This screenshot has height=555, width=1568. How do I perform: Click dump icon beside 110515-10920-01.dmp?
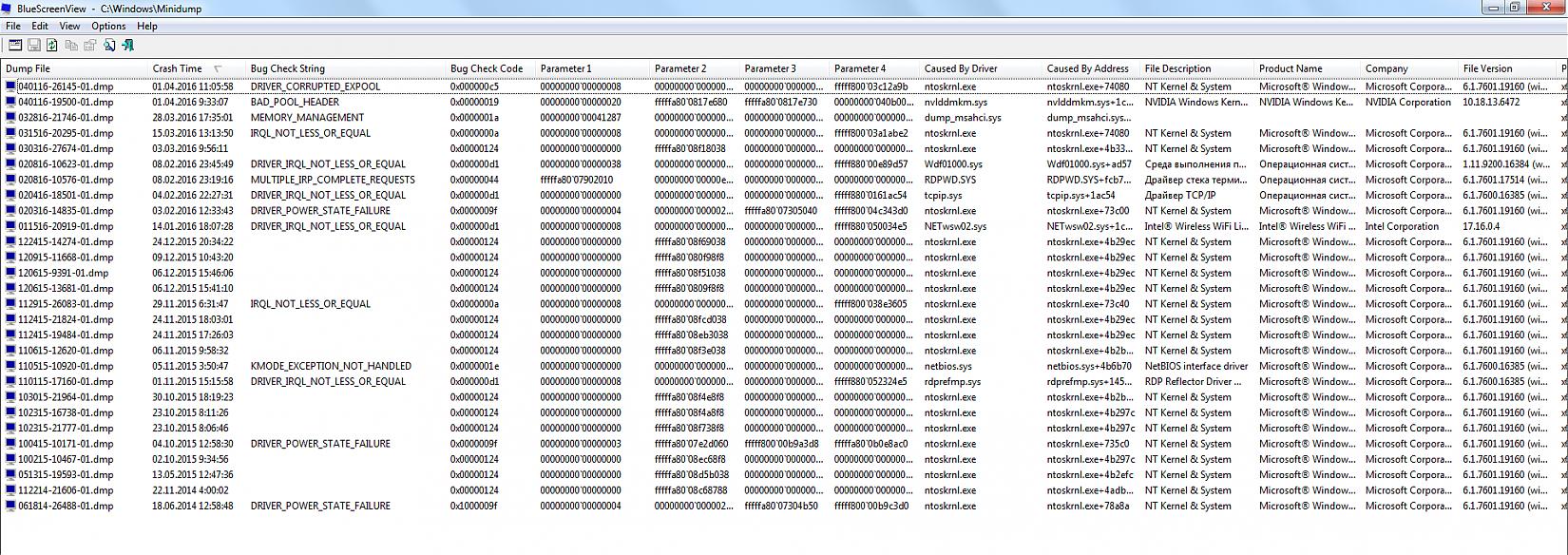pos(11,366)
